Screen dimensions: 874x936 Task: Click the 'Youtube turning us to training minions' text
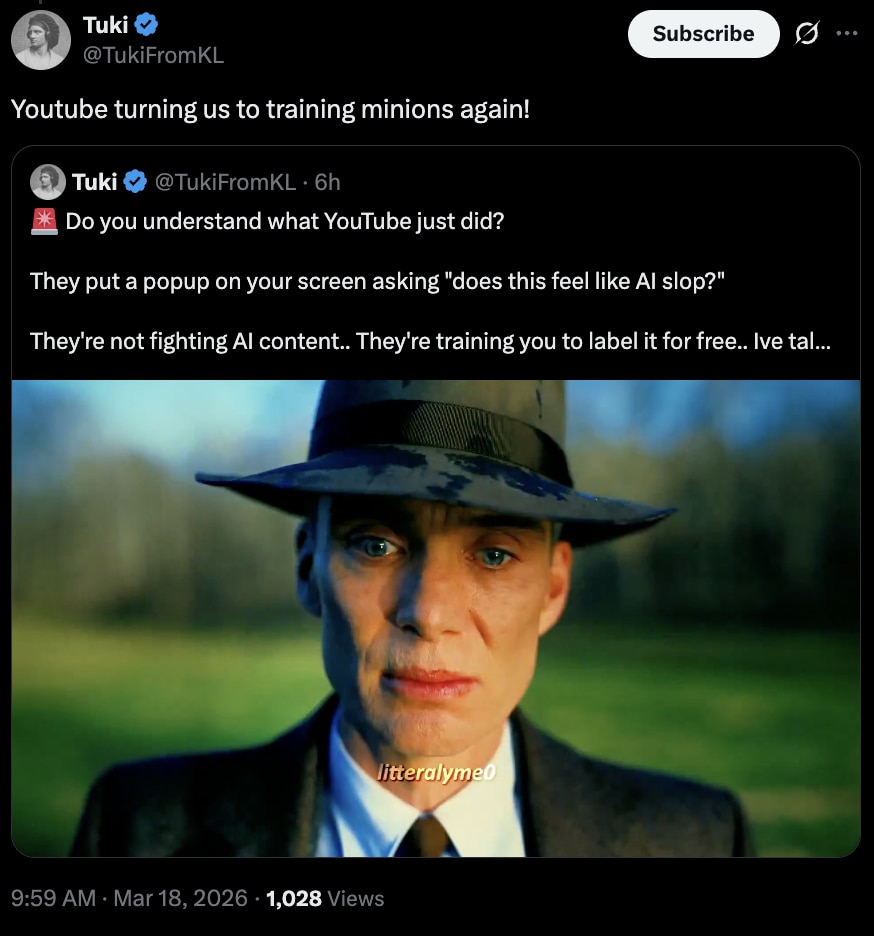(270, 109)
